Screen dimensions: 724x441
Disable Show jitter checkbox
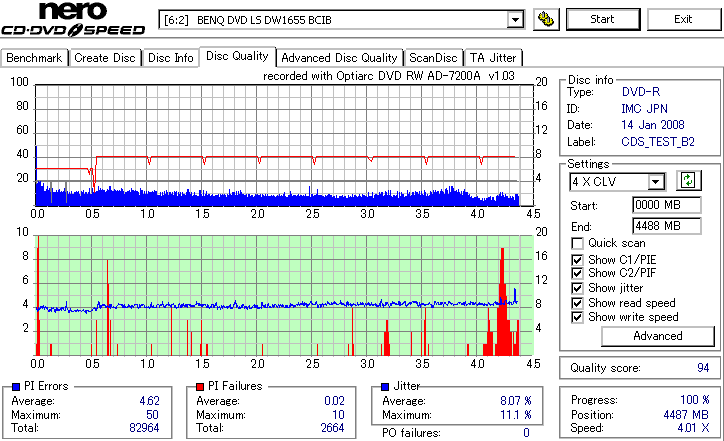577,288
